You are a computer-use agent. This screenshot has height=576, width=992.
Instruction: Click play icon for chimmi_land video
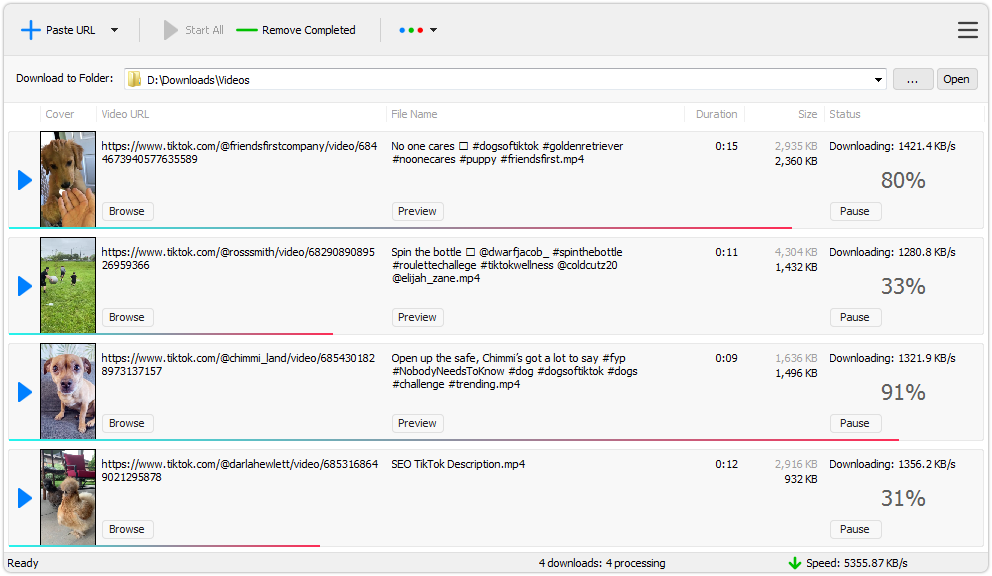click(25, 392)
